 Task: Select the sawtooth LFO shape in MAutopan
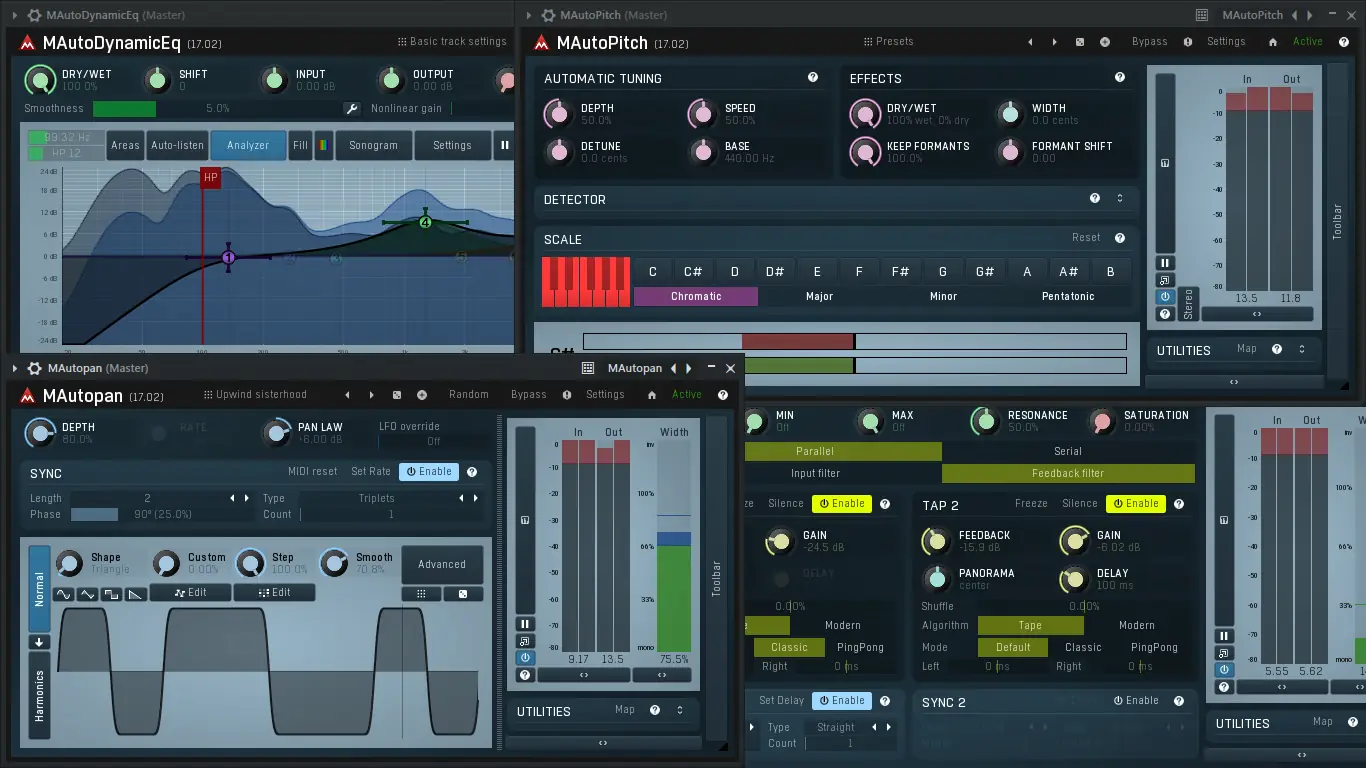[x=136, y=595]
